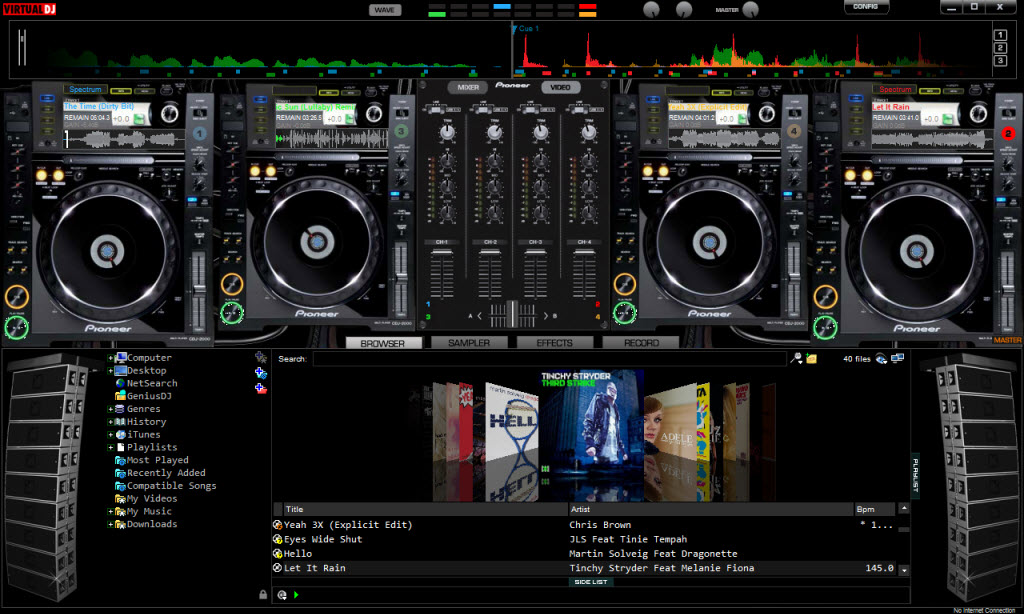1024x614 pixels.
Task: Switch to the EFFECTS tab
Action: pos(554,343)
